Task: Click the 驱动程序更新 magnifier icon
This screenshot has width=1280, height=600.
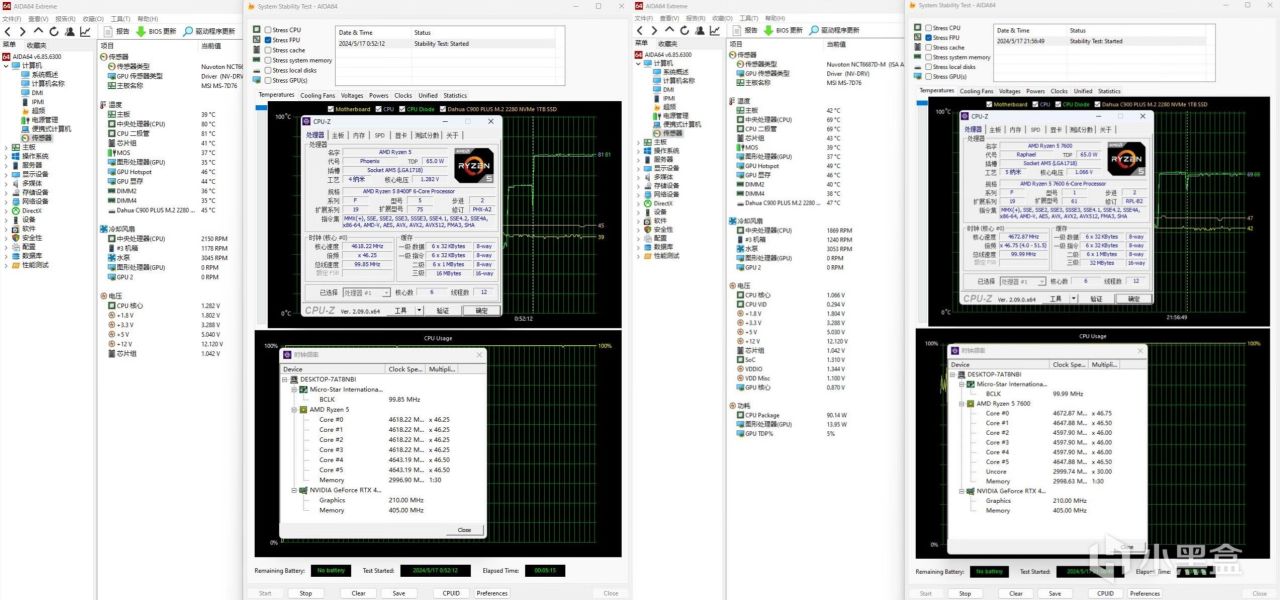Action: coord(189,31)
